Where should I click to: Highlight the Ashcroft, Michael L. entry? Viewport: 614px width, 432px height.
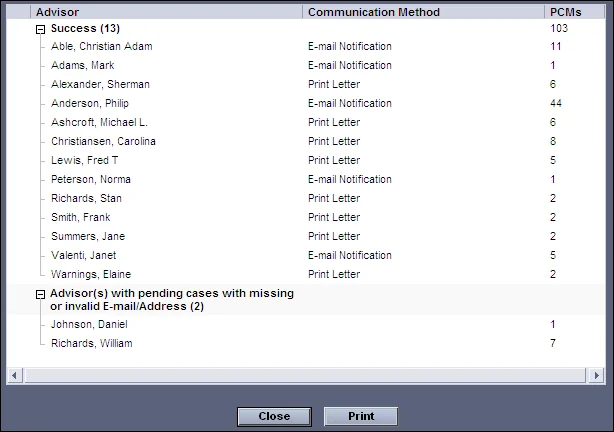[99, 122]
